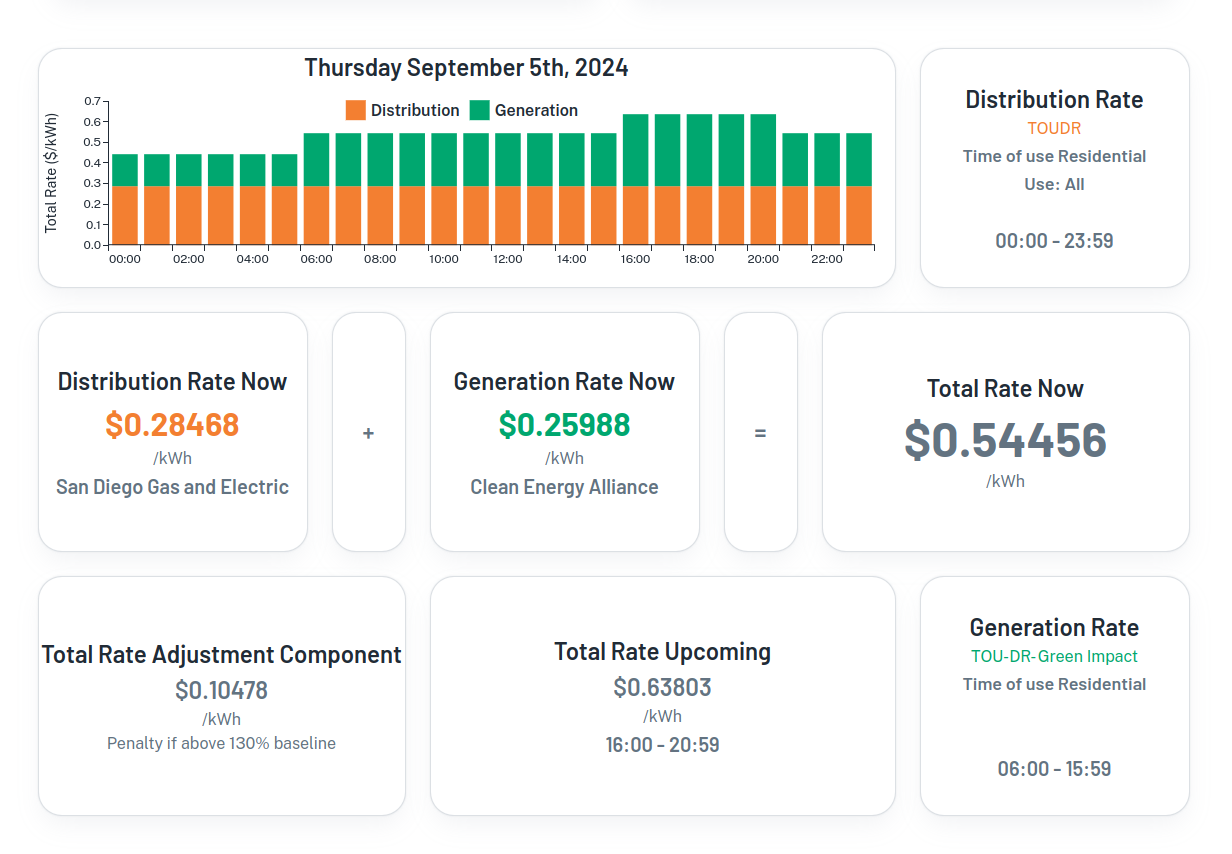The image size is (1232, 854).
Task: Click 'Clean Energy Alliance' provider name
Action: (x=564, y=487)
